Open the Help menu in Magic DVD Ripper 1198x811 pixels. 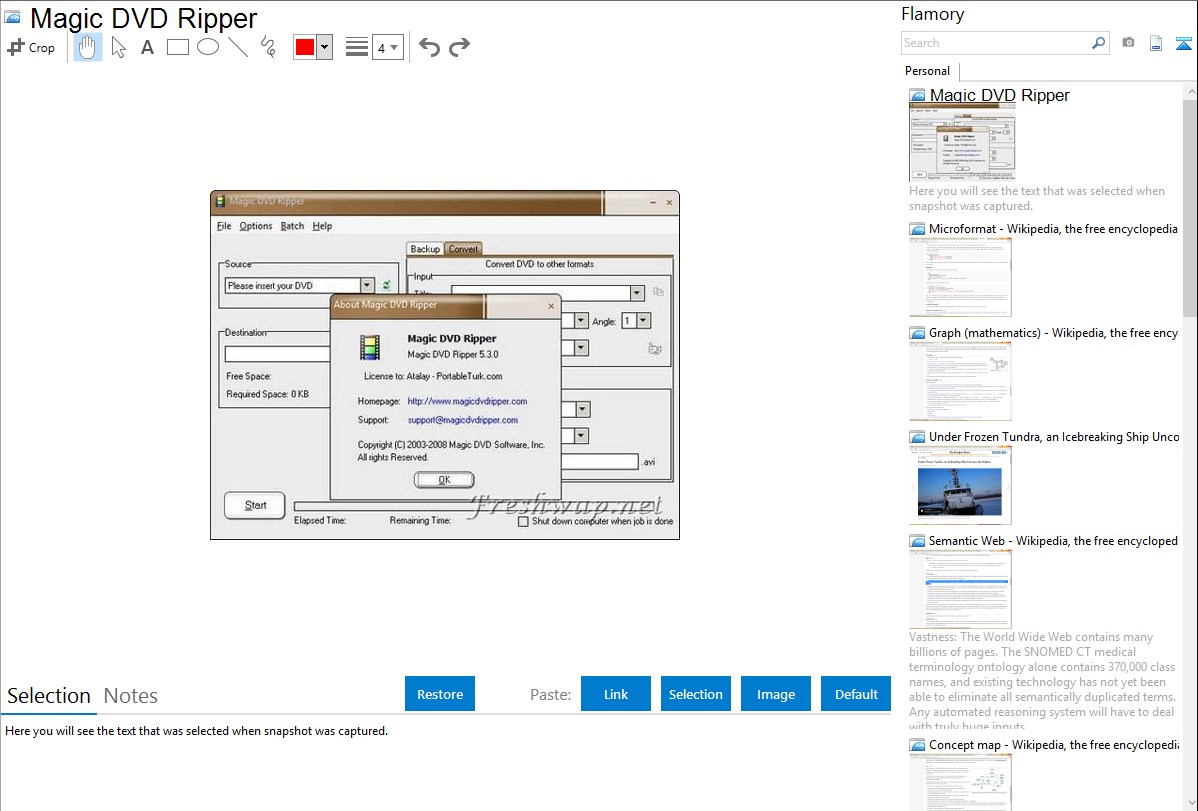322,226
